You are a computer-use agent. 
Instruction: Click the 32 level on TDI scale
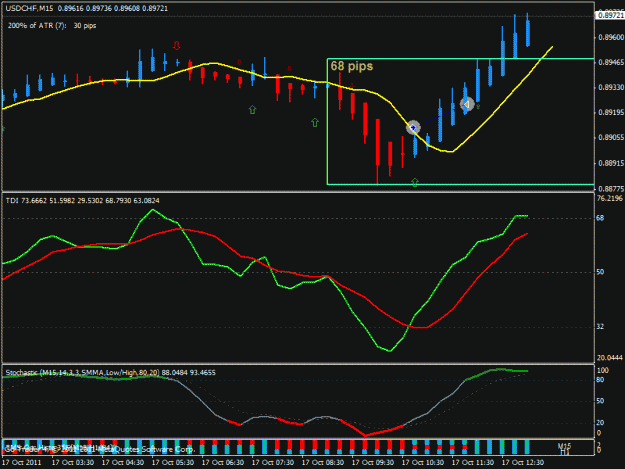tap(600, 326)
